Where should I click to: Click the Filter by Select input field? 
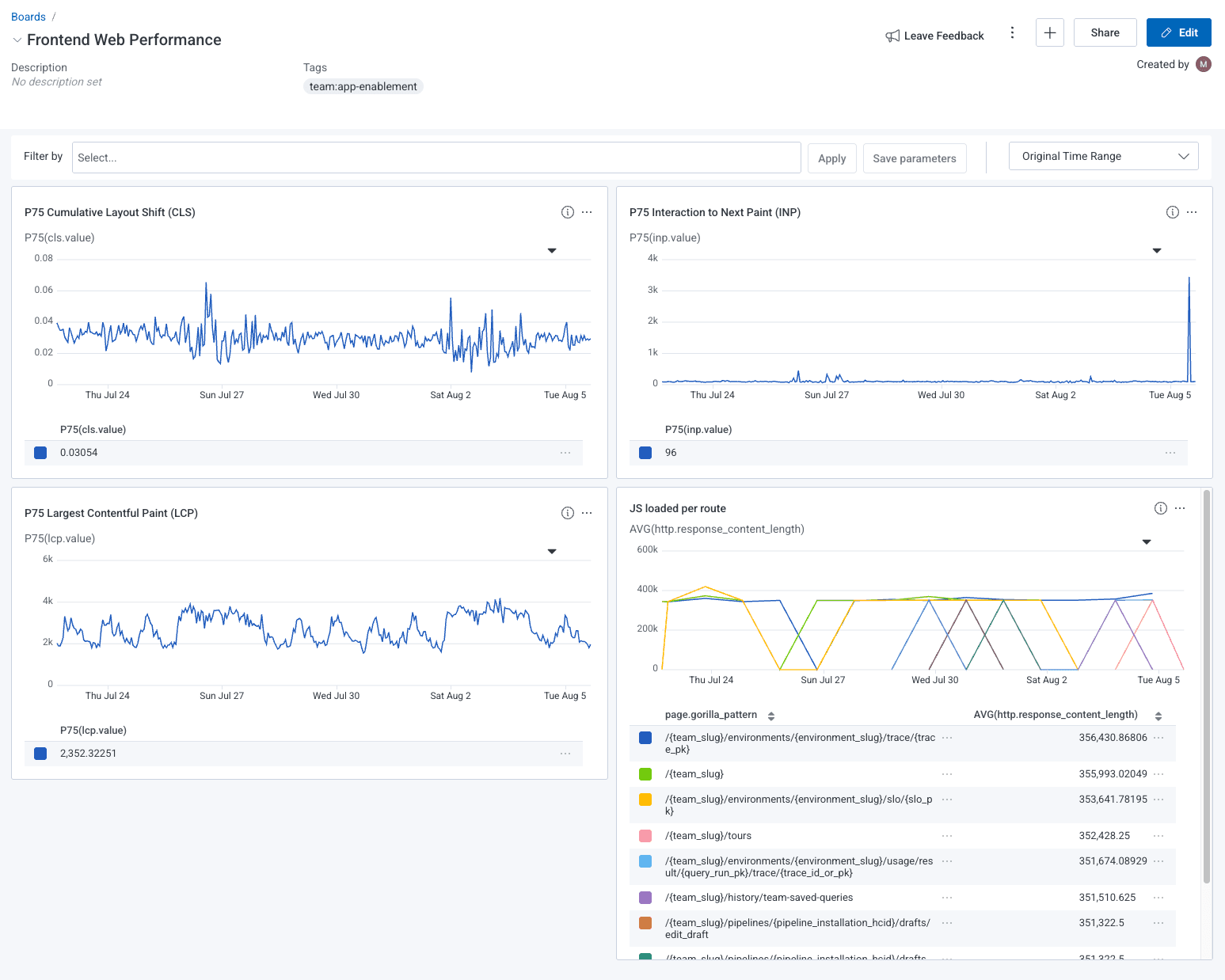click(x=436, y=157)
